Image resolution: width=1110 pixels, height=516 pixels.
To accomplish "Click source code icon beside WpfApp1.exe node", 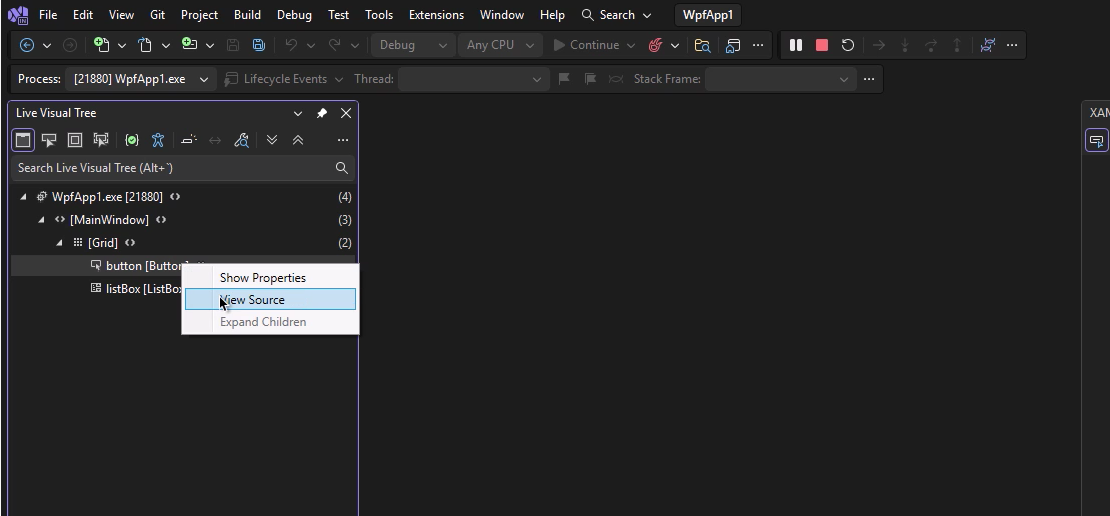I will click(x=175, y=197).
